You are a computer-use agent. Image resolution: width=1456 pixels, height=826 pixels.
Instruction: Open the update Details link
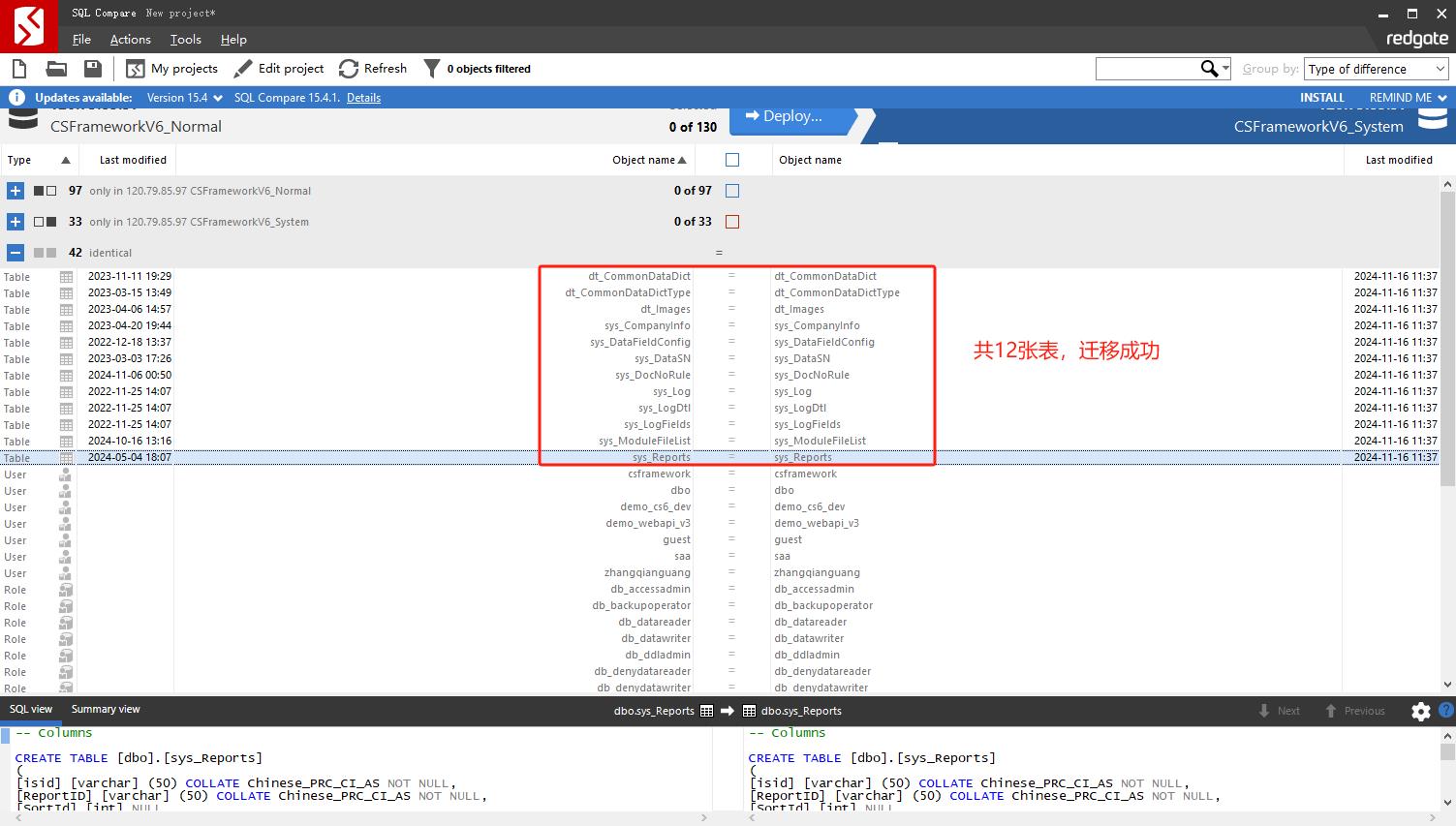pyautogui.click(x=363, y=98)
